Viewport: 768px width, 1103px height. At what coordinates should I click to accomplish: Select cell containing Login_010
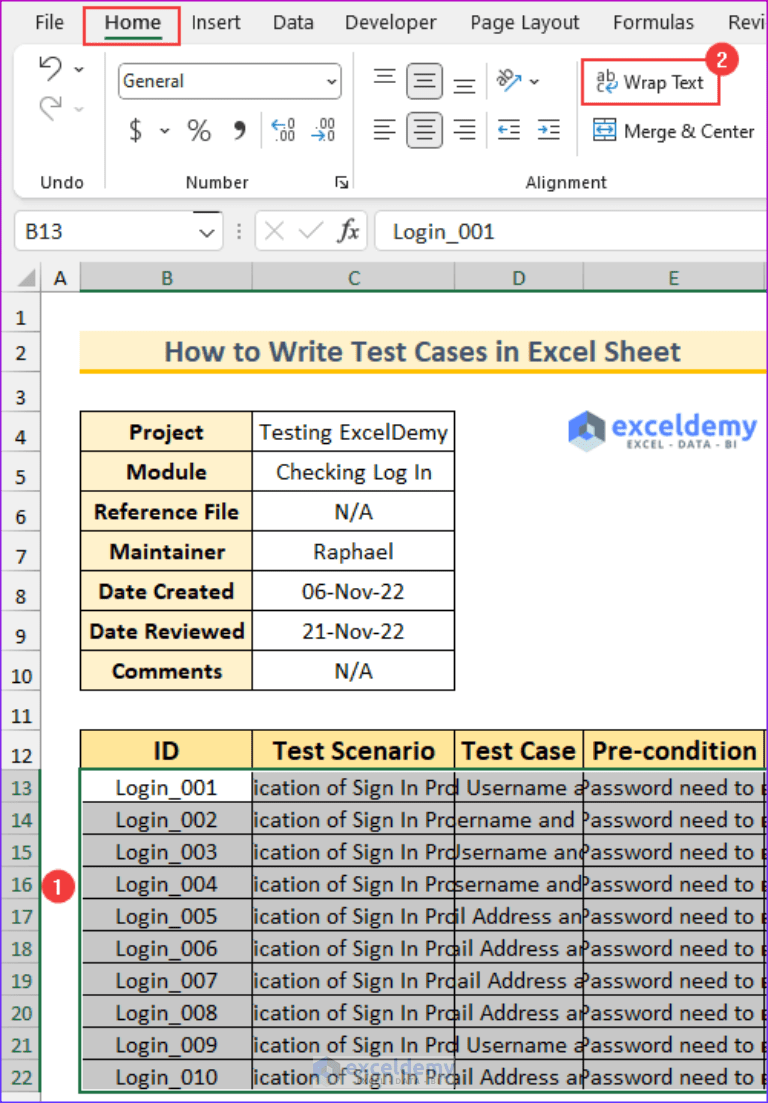(166, 1076)
